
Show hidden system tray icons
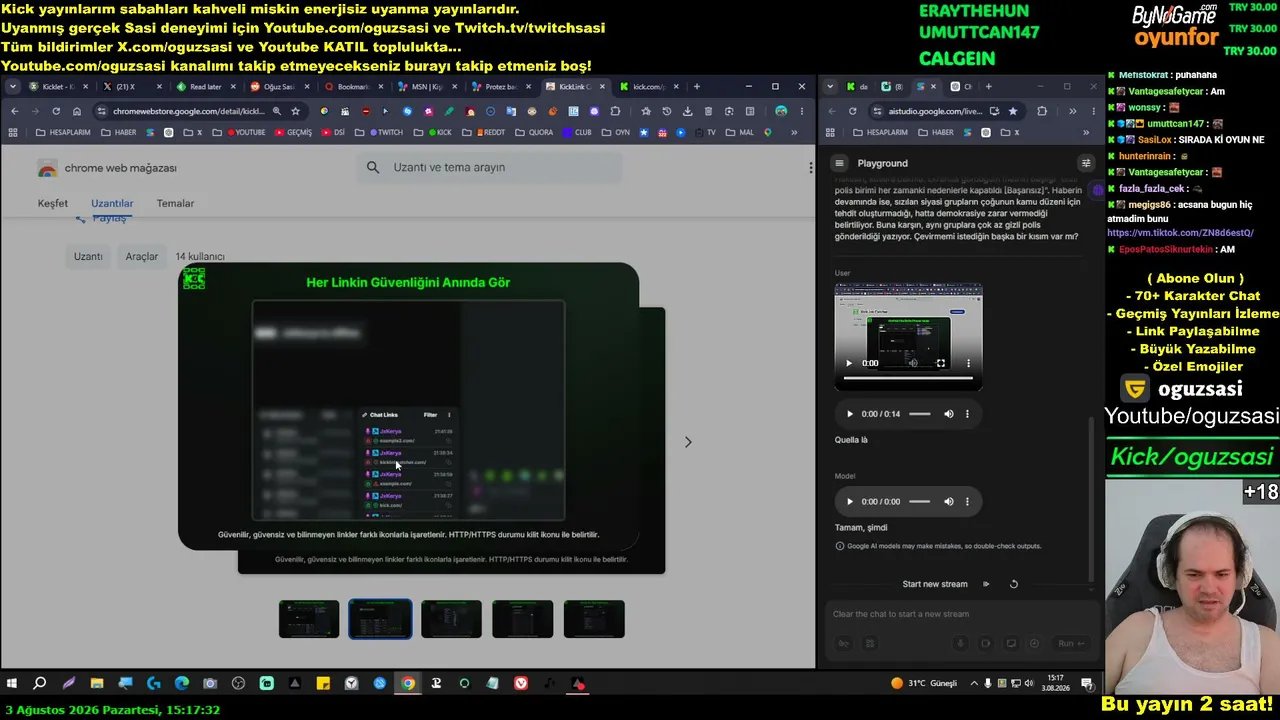975,684
